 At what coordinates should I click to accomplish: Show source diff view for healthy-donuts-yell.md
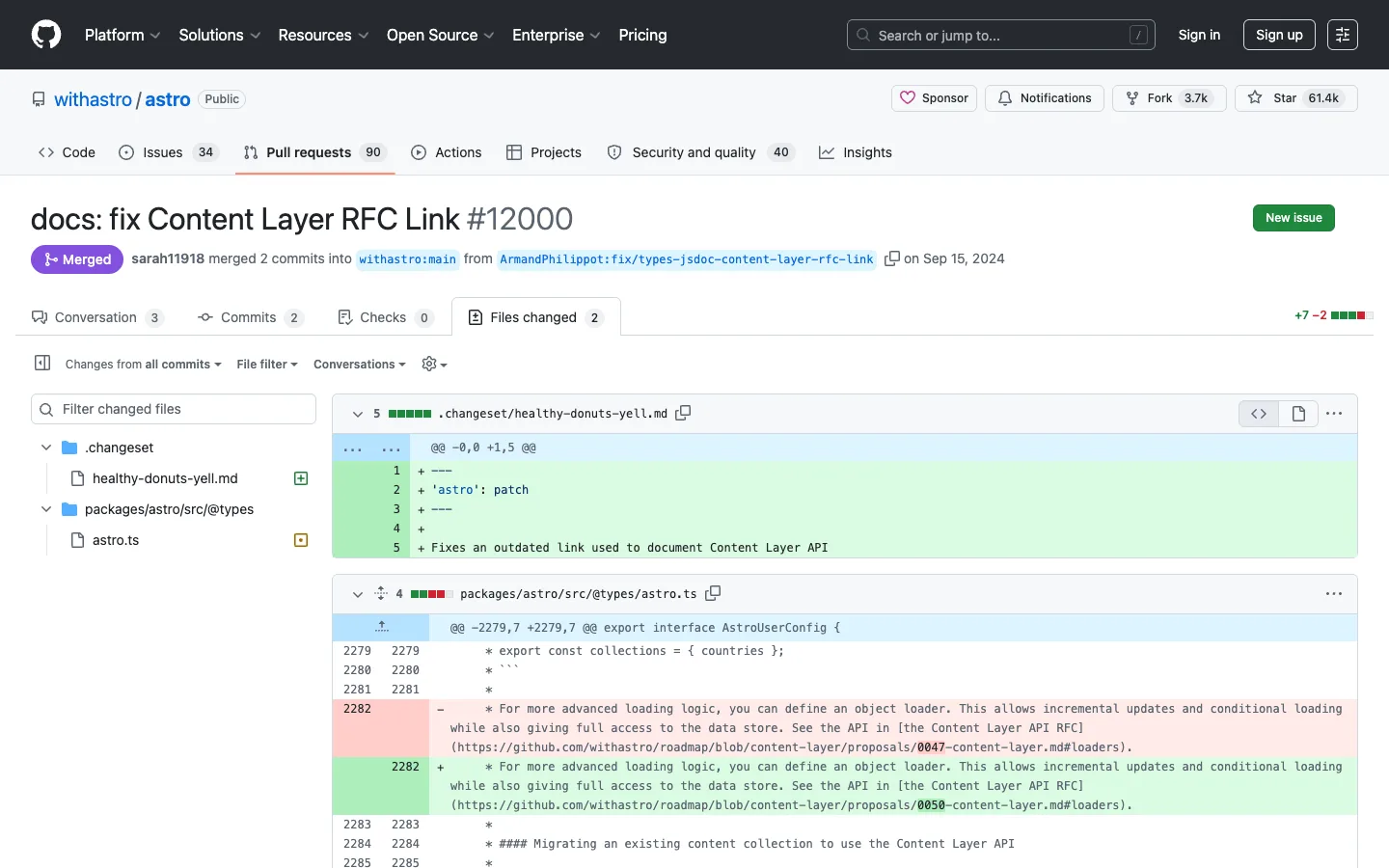coord(1259,414)
